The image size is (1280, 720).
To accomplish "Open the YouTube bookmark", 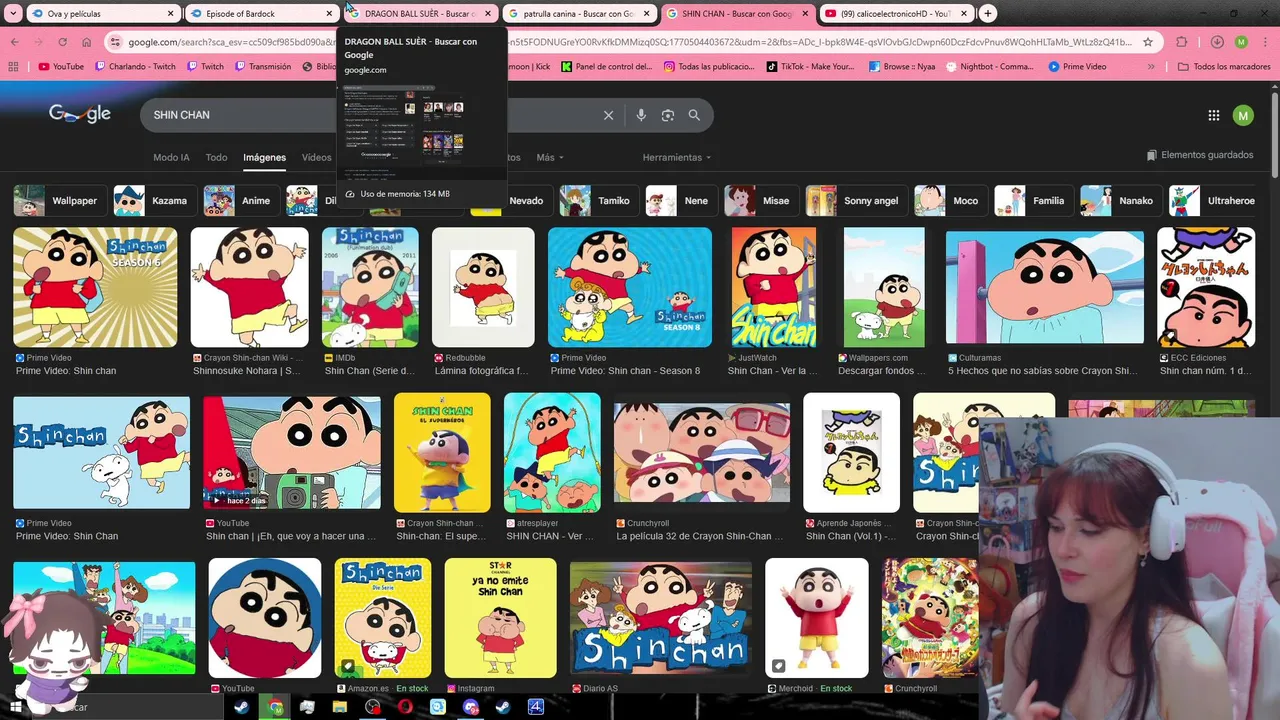I will click(x=61, y=67).
